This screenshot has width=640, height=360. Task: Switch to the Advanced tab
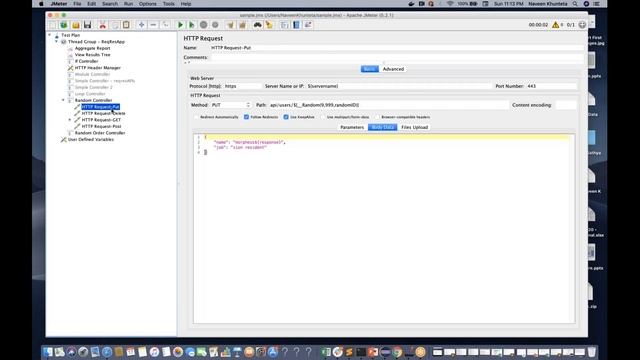393,69
